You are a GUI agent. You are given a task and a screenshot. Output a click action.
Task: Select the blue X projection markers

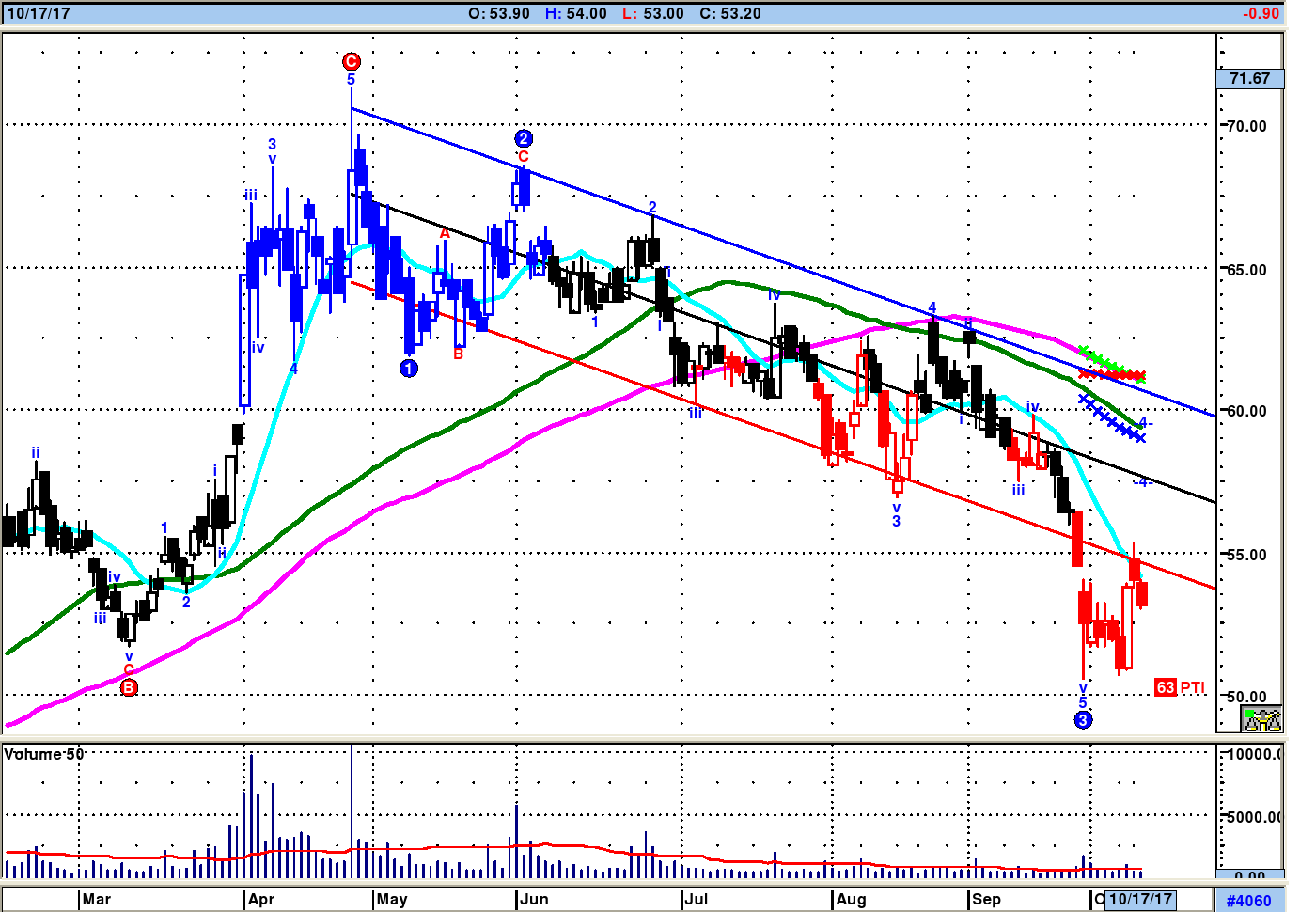click(1112, 420)
